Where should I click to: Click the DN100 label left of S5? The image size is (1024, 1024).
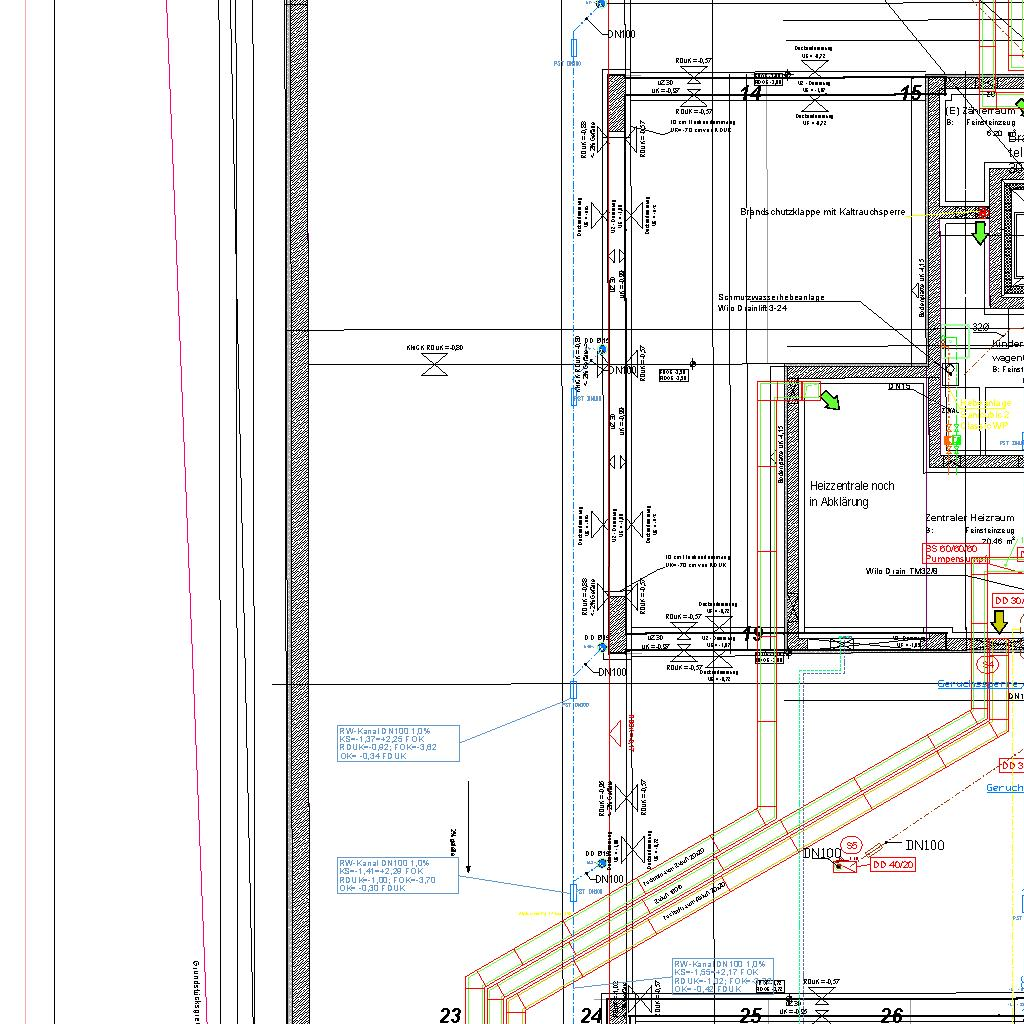[x=822, y=853]
